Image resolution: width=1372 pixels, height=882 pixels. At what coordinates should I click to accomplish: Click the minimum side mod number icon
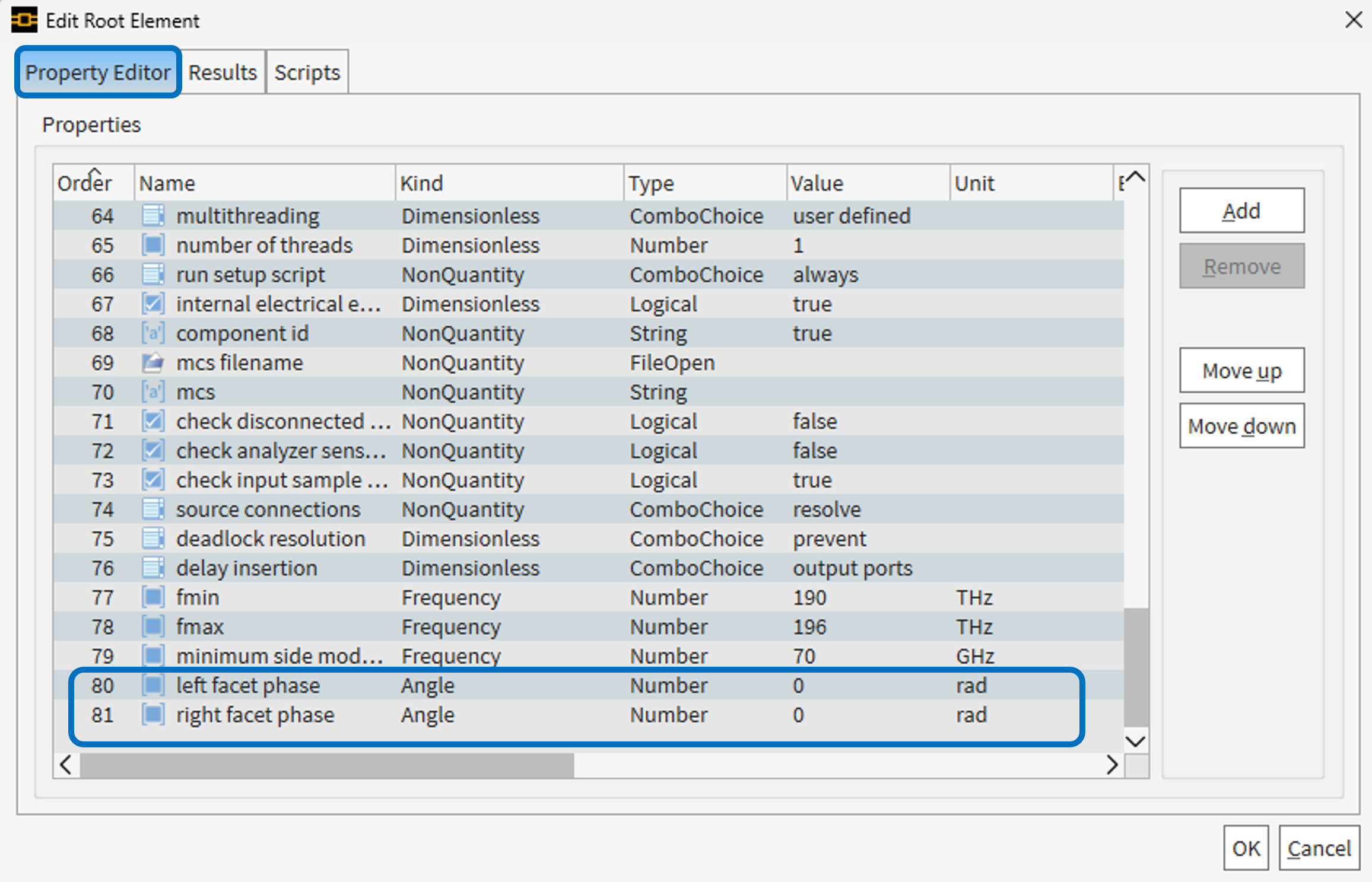(x=153, y=656)
